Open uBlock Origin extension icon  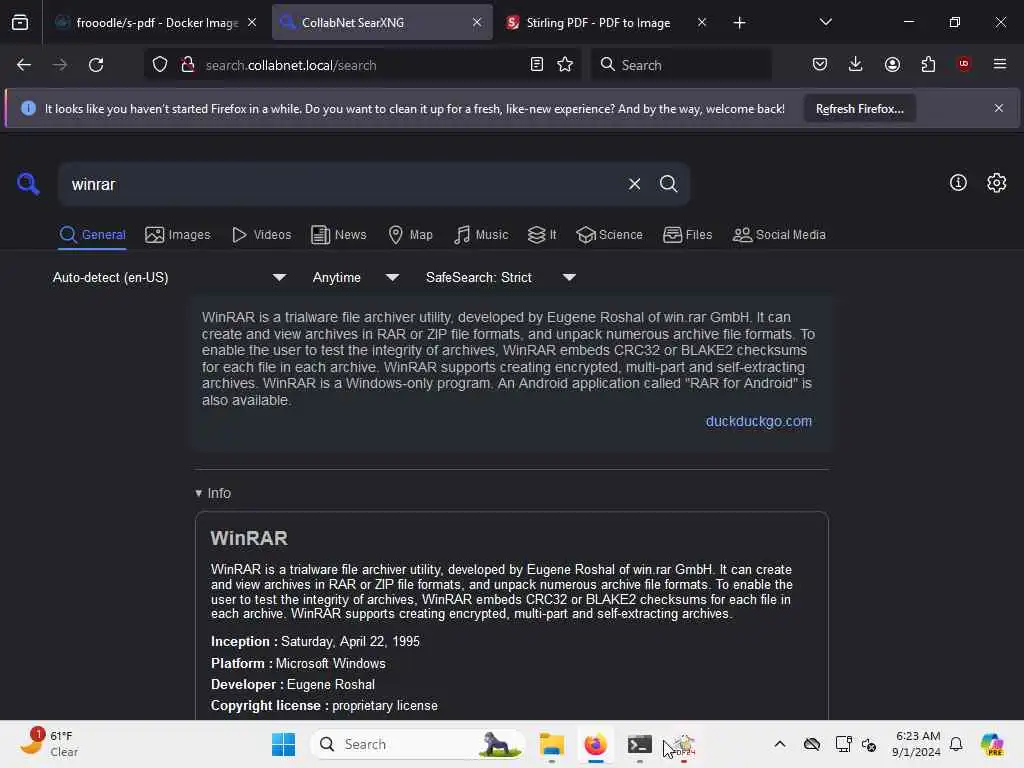pyautogui.click(x=964, y=64)
